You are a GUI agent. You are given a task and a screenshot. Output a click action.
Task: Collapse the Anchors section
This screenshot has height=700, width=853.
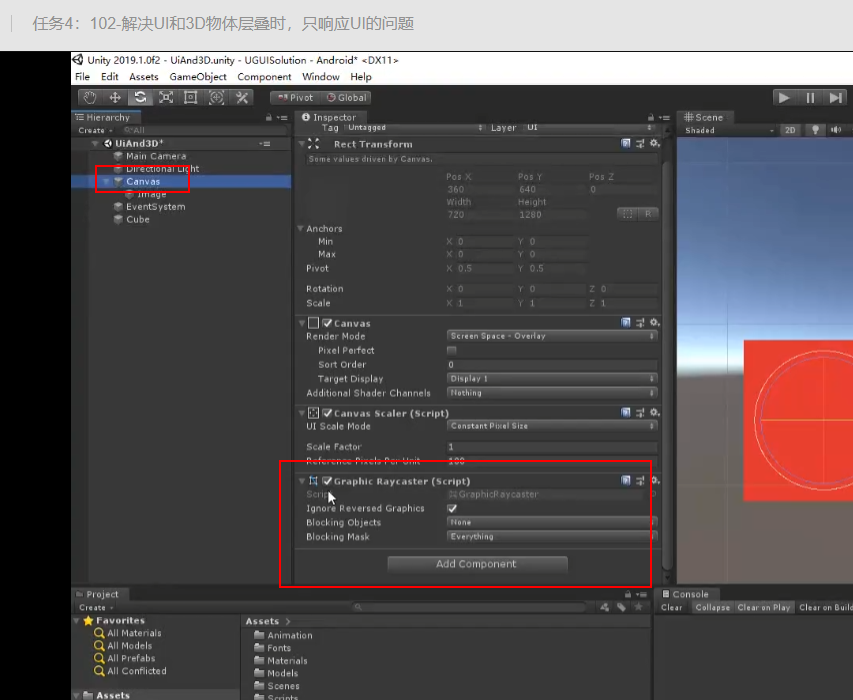tap(300, 228)
